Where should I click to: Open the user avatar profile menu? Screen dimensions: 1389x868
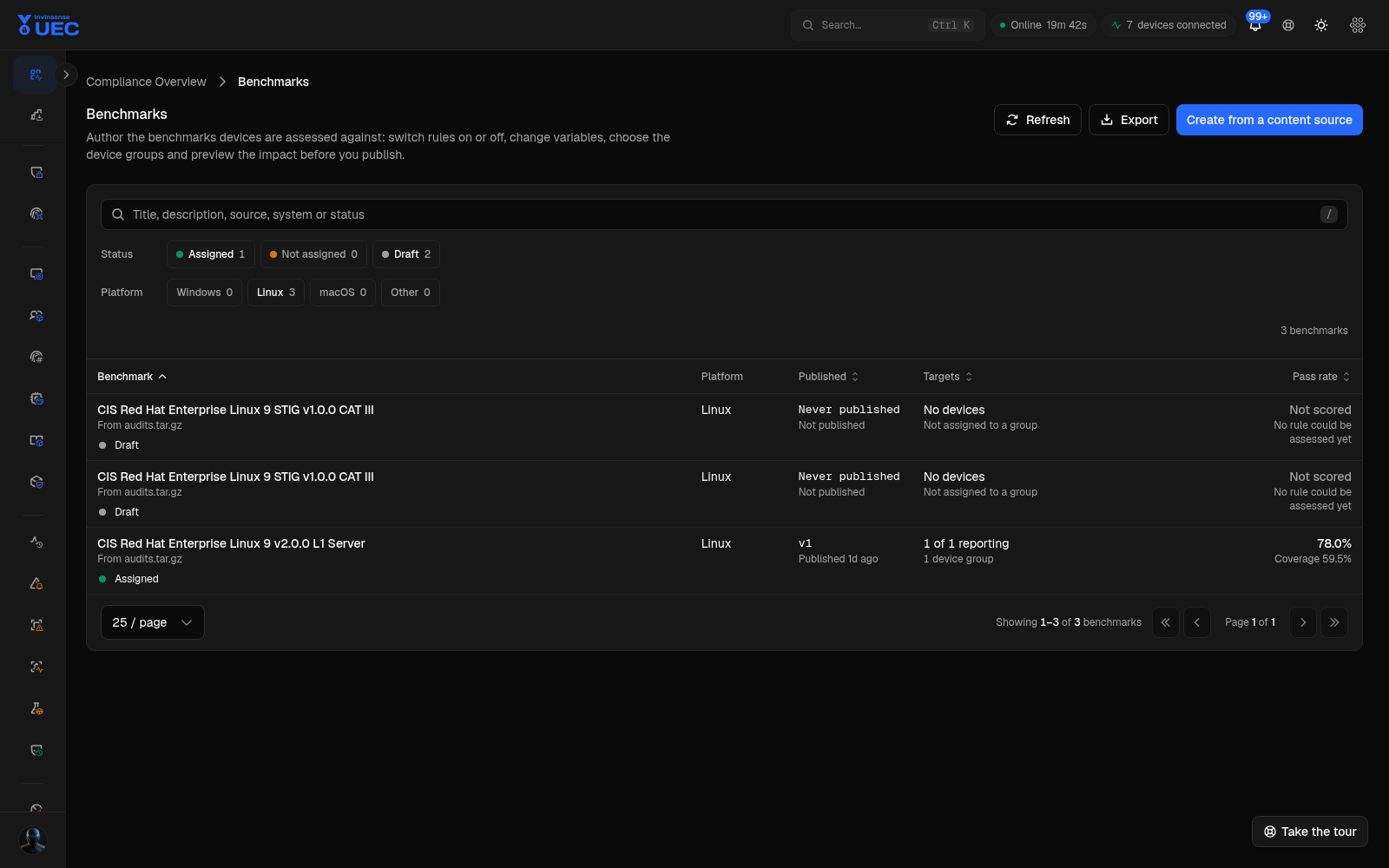[33, 840]
